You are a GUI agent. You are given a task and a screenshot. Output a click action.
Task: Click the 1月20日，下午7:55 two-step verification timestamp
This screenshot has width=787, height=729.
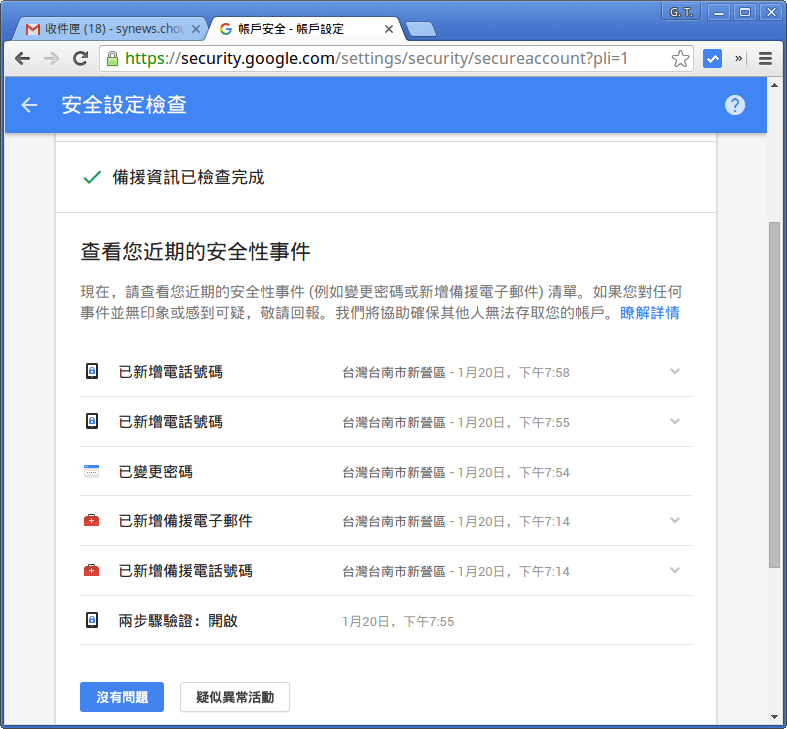(398, 622)
